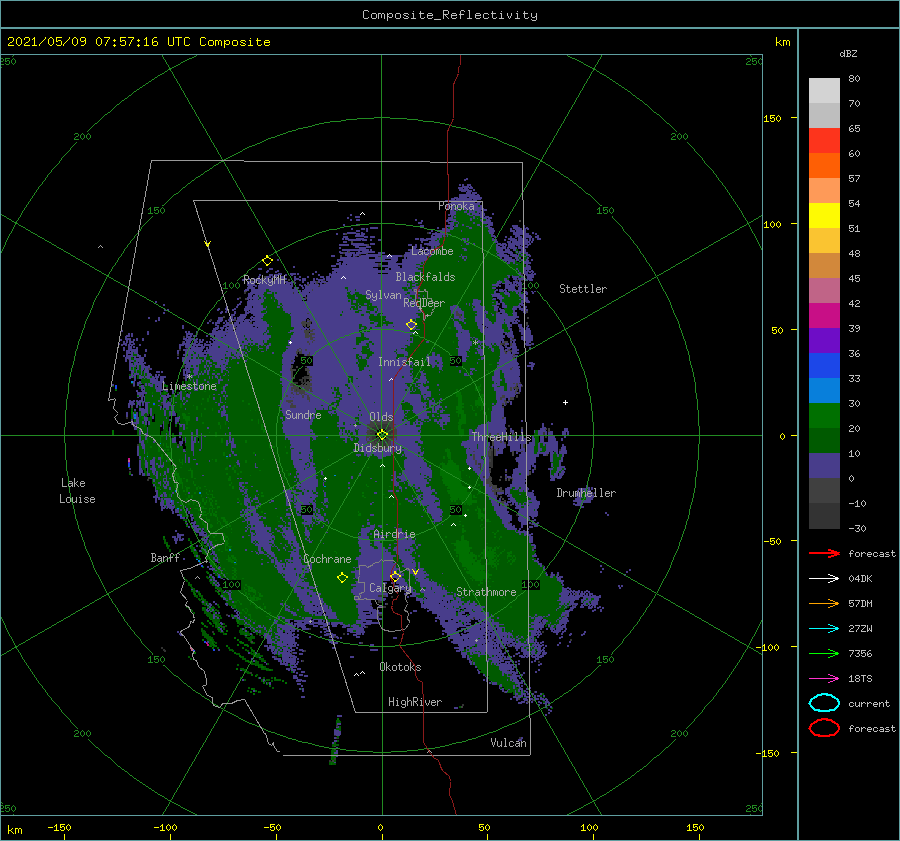This screenshot has width=900, height=841.
Task: Click the RedDeer city label
Action: coord(424,303)
